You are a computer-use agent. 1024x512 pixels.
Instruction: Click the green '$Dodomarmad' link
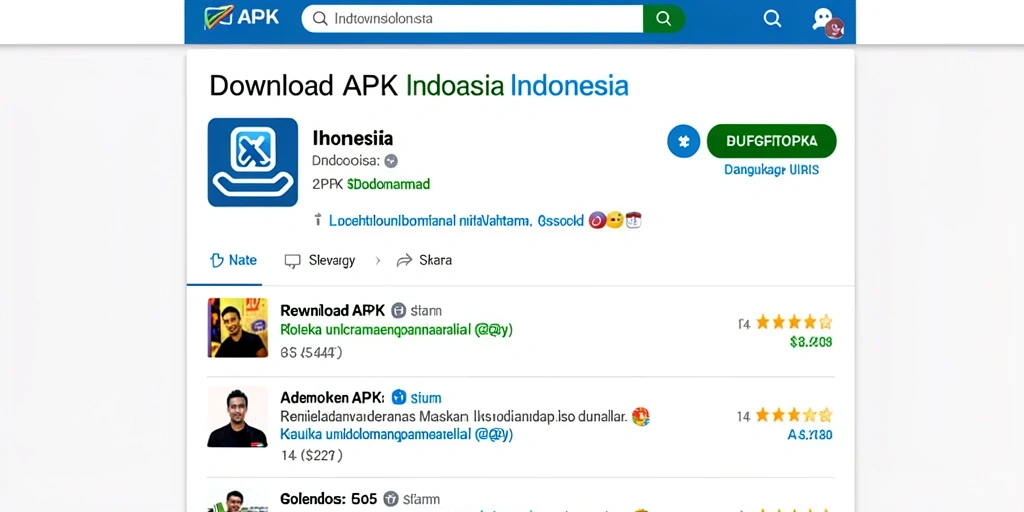tap(389, 184)
